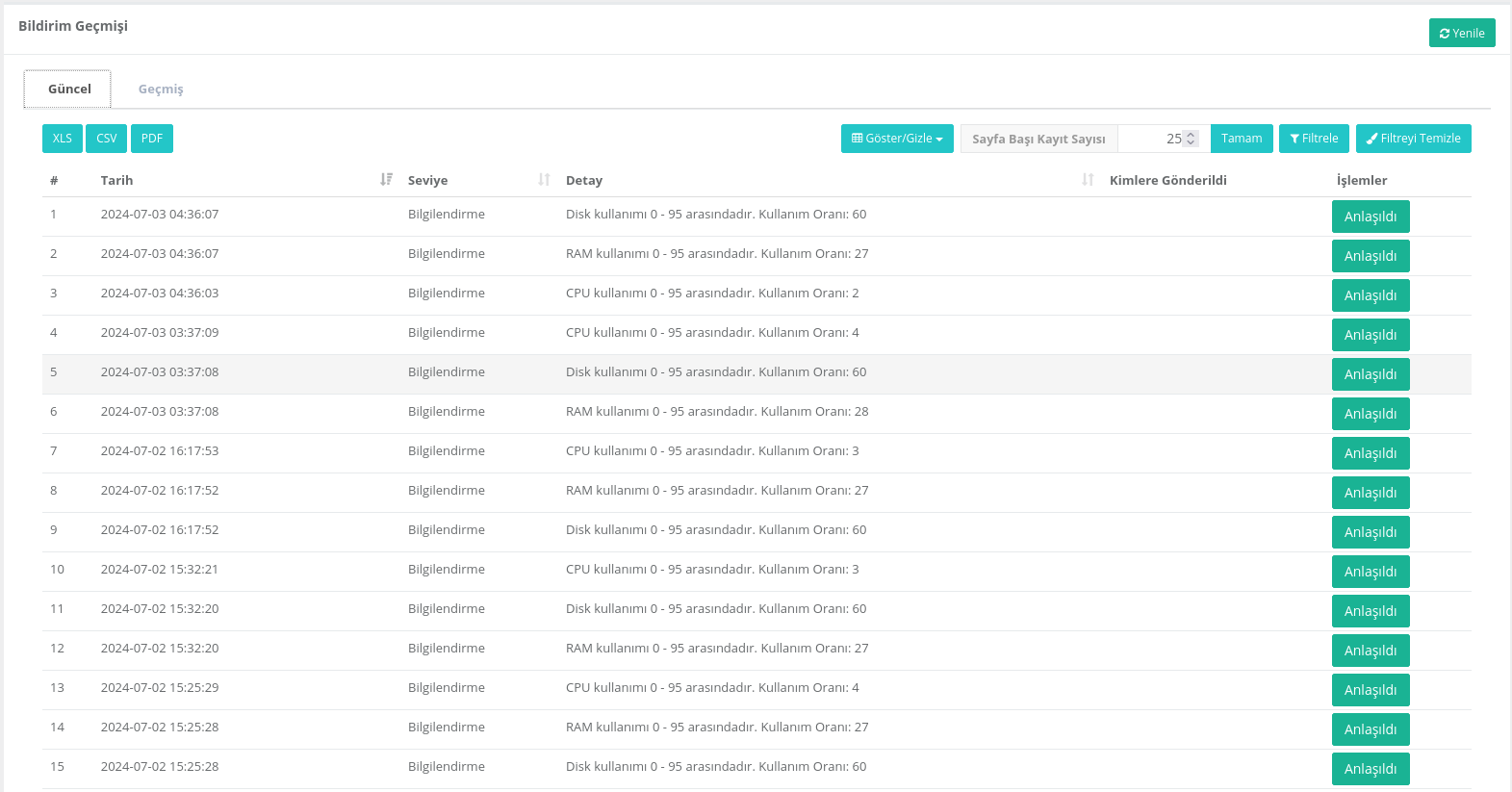Export table as CSV
This screenshot has width=1512, height=792.
(x=107, y=139)
